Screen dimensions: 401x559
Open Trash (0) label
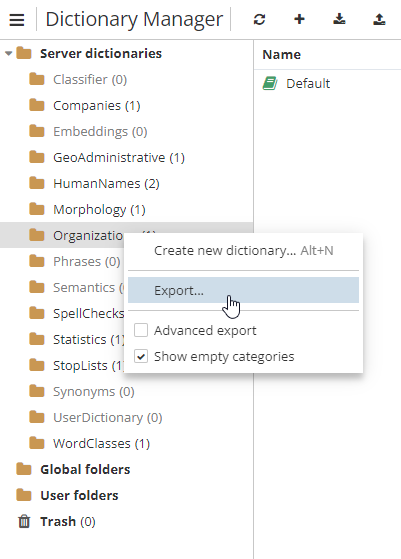(x=68, y=522)
